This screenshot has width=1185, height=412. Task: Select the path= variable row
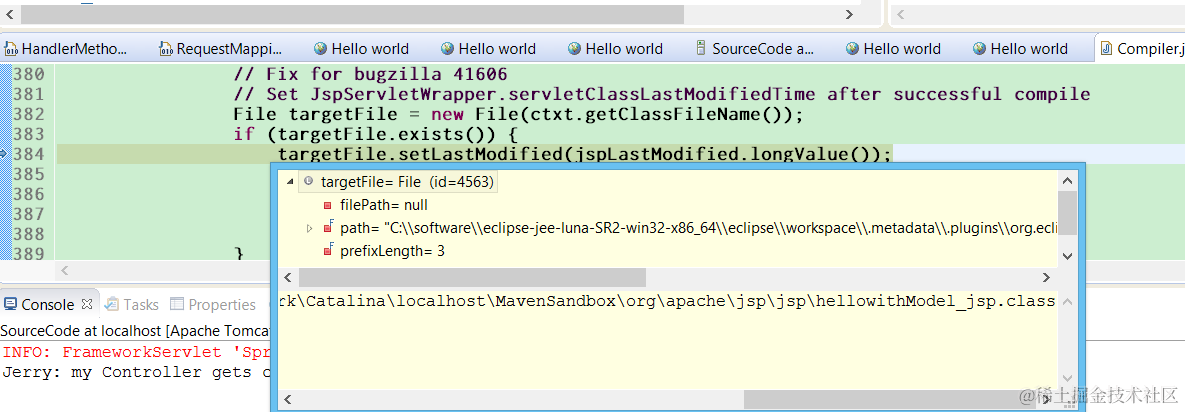pos(689,228)
